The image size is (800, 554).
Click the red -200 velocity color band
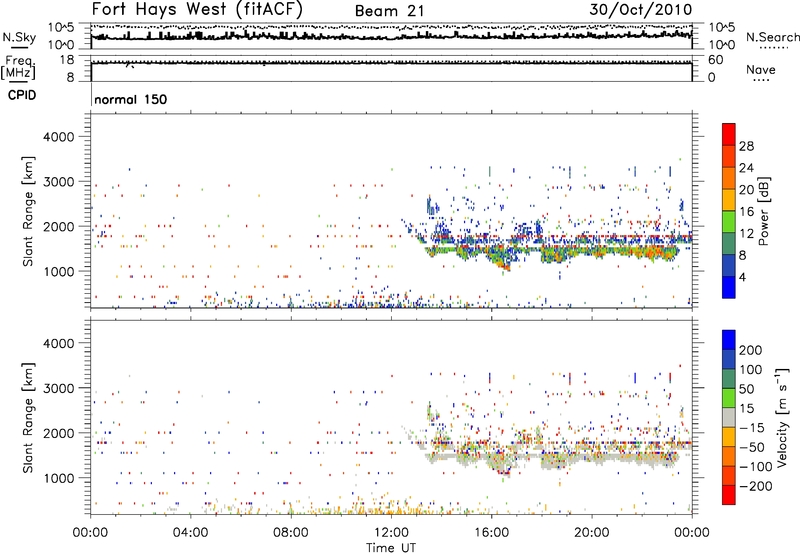(x=729, y=495)
